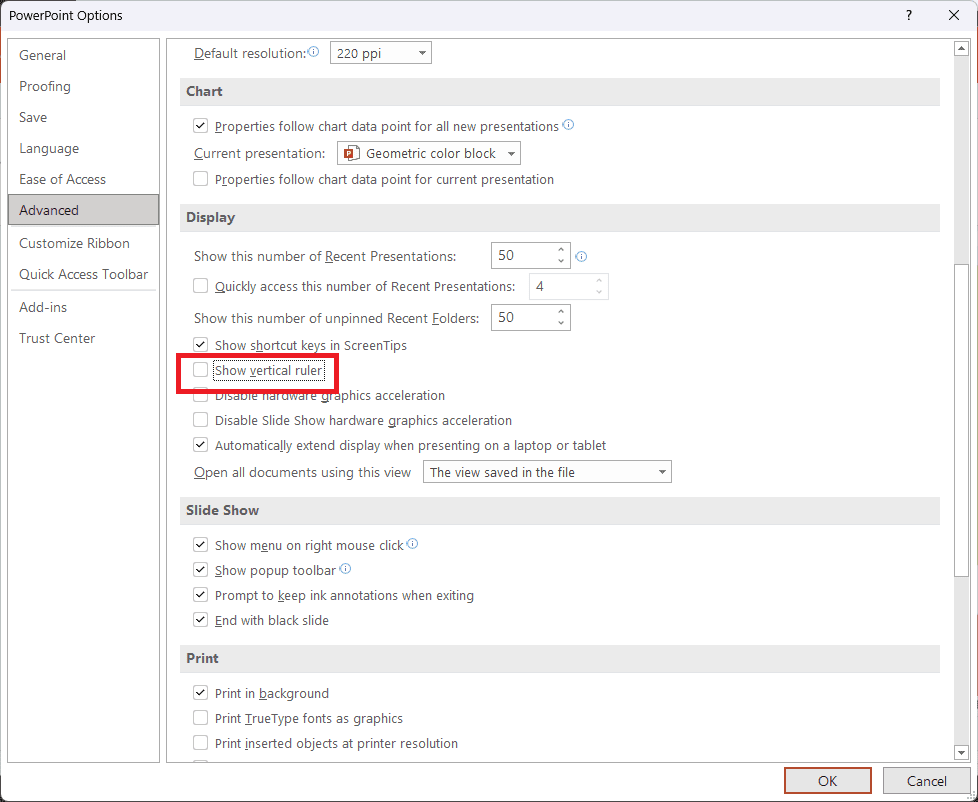
Task: Click the info icon beside Recent Presentations count
Action: pos(581,257)
